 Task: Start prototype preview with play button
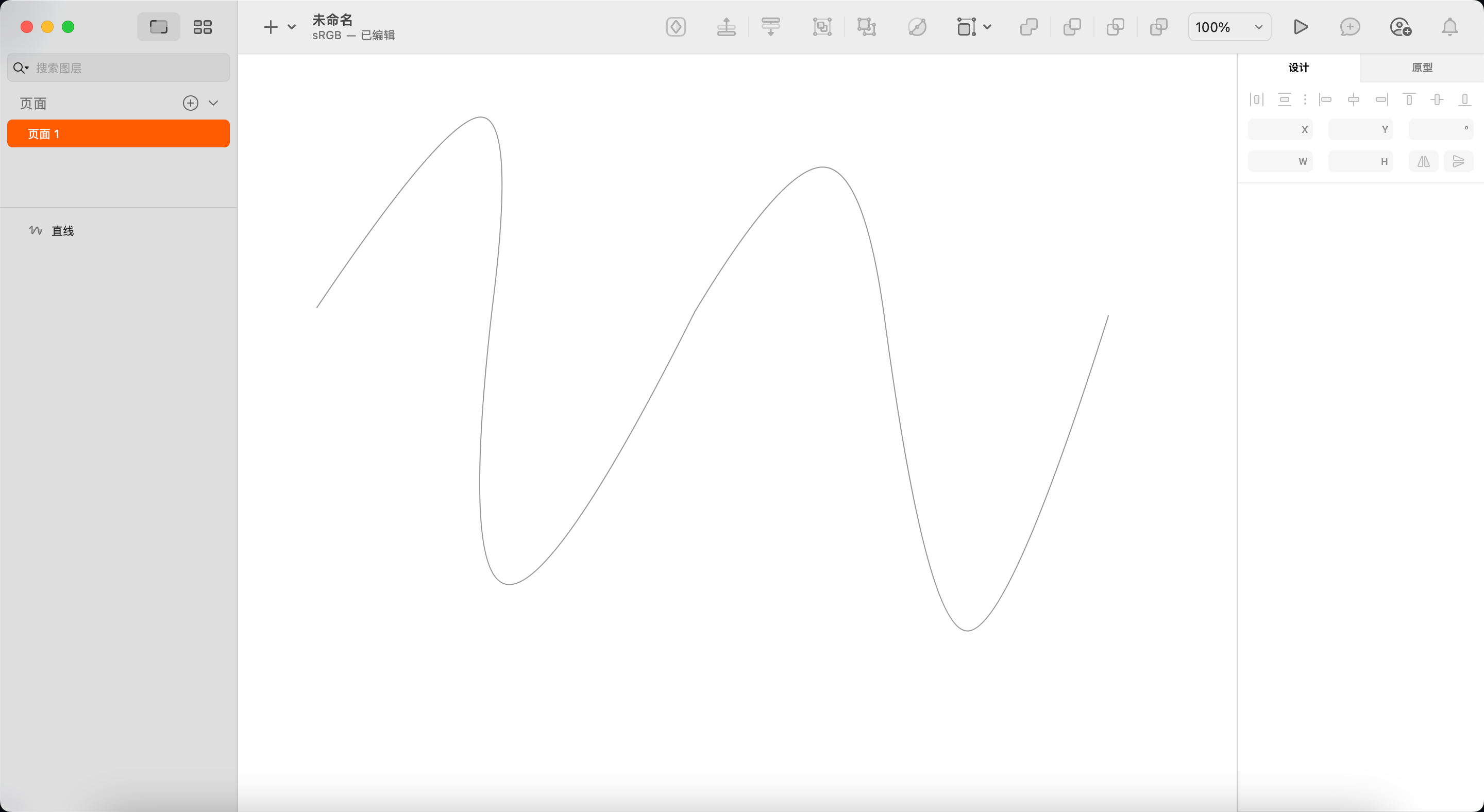pos(1300,27)
